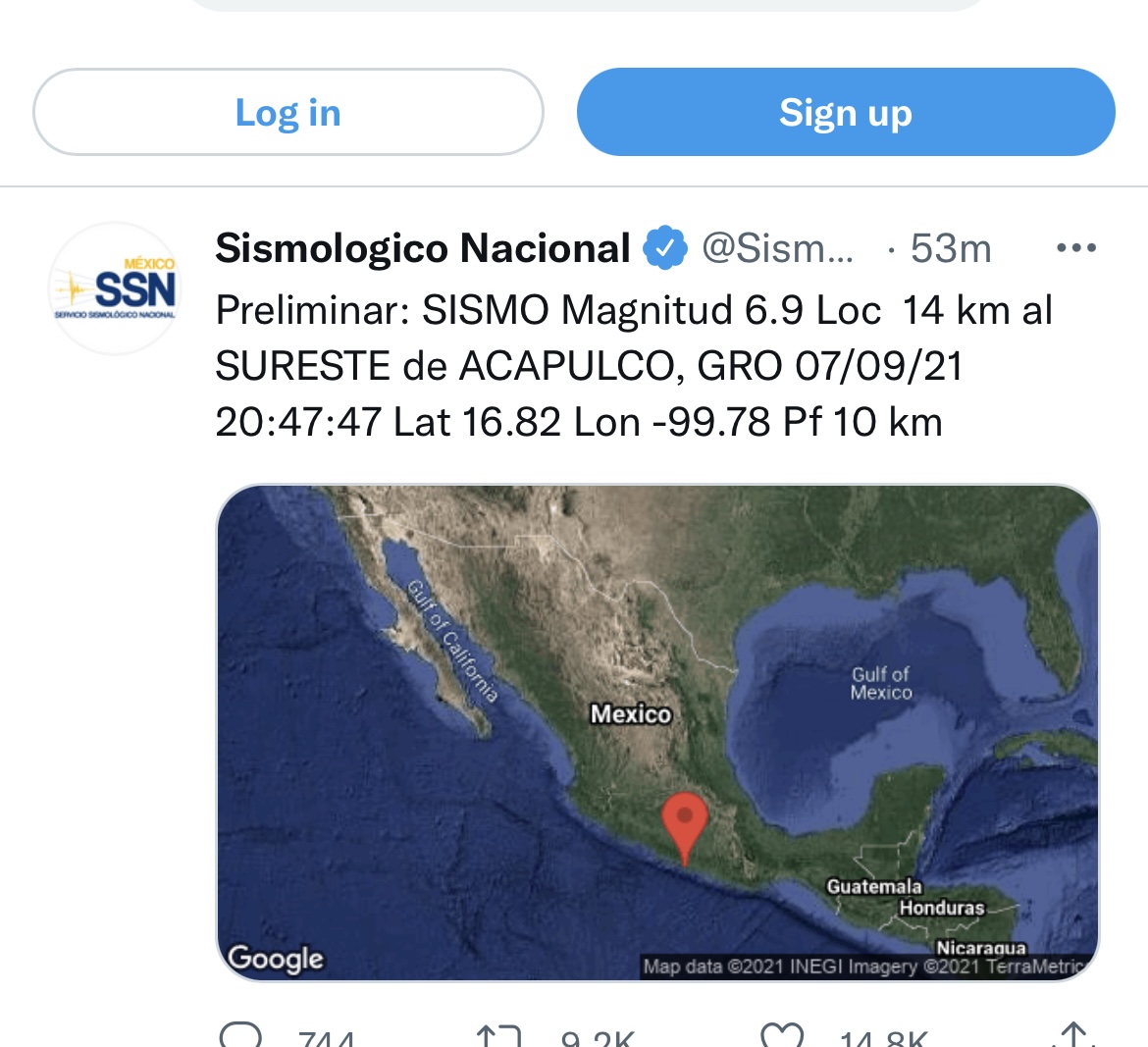
Task: Click the Log in button
Action: pos(287,112)
